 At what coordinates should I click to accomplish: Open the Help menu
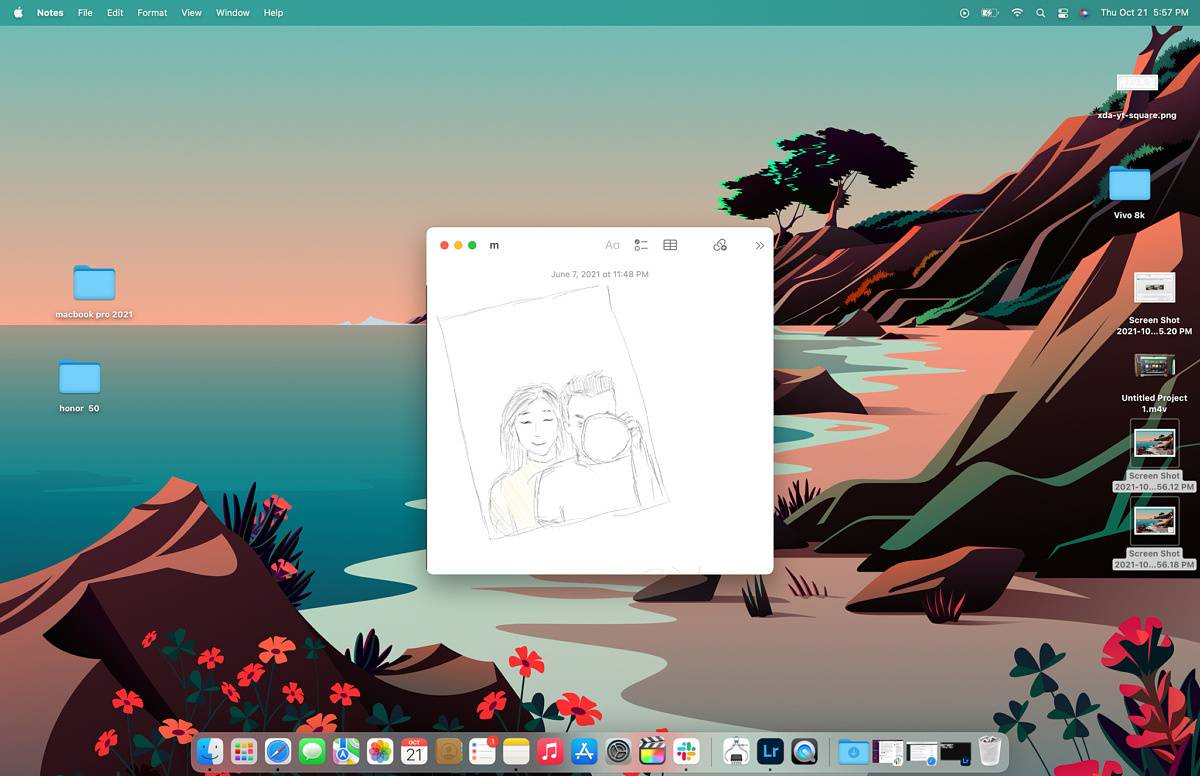coord(273,13)
